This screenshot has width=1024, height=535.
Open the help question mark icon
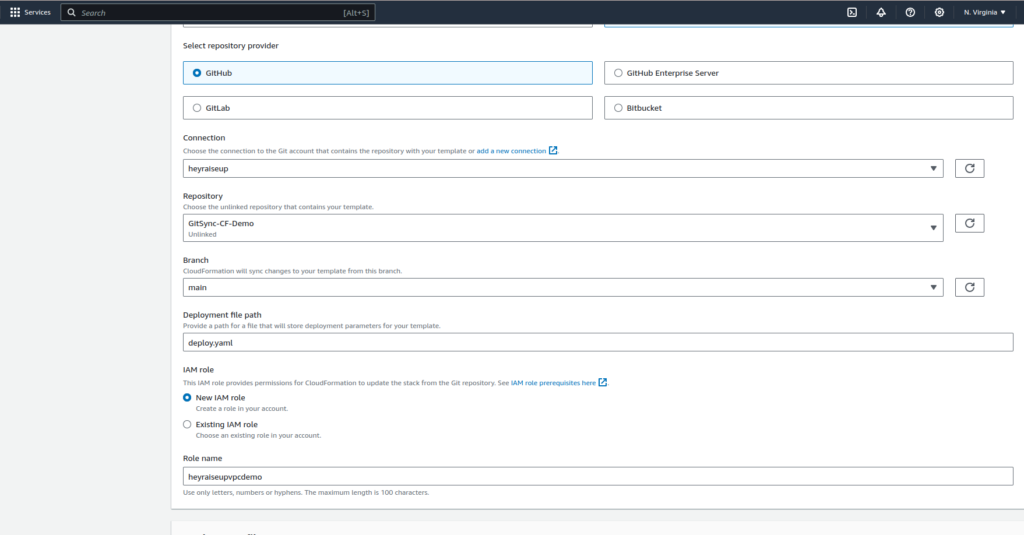[910, 12]
